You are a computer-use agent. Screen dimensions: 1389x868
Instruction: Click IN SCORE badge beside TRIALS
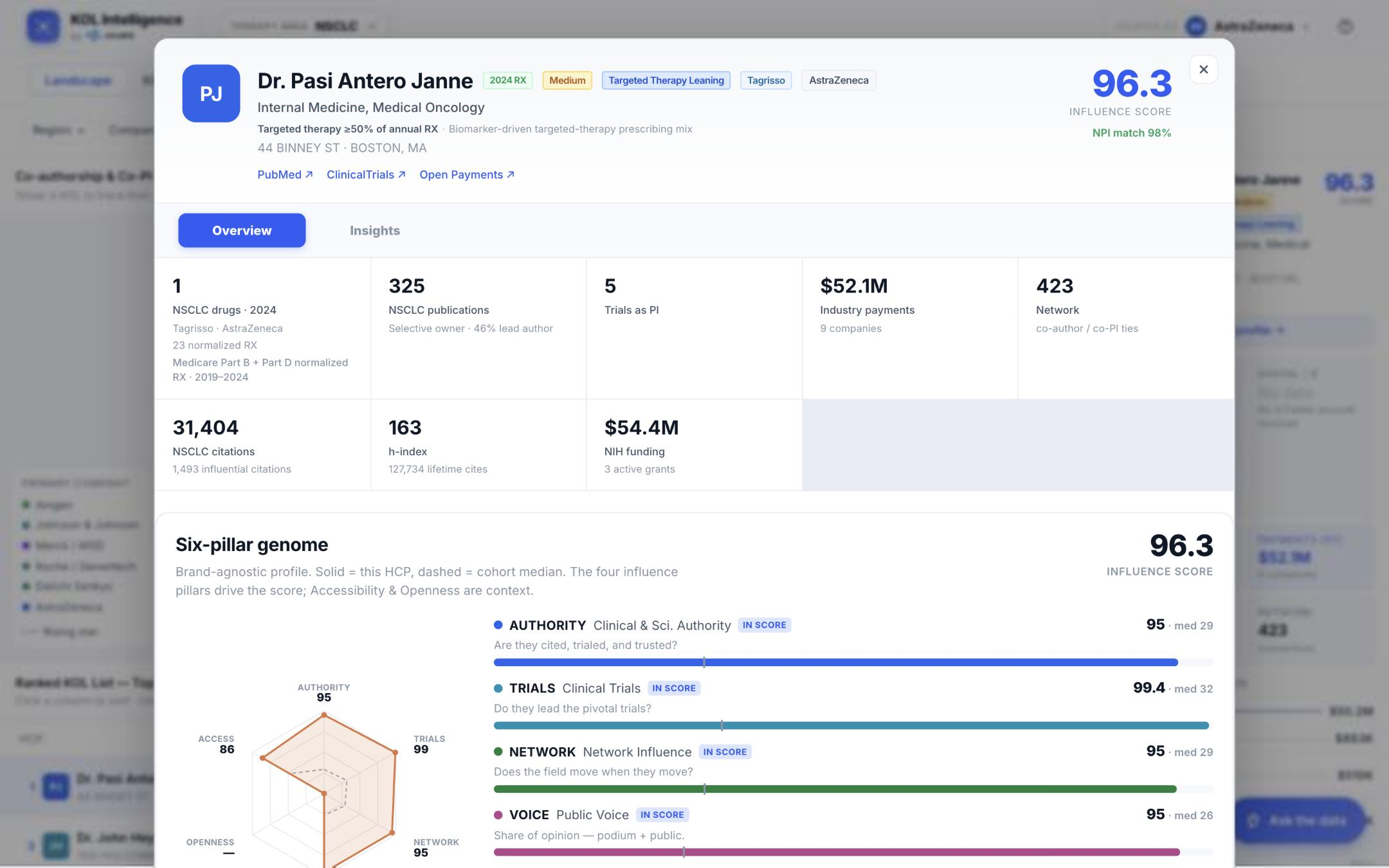tap(674, 688)
